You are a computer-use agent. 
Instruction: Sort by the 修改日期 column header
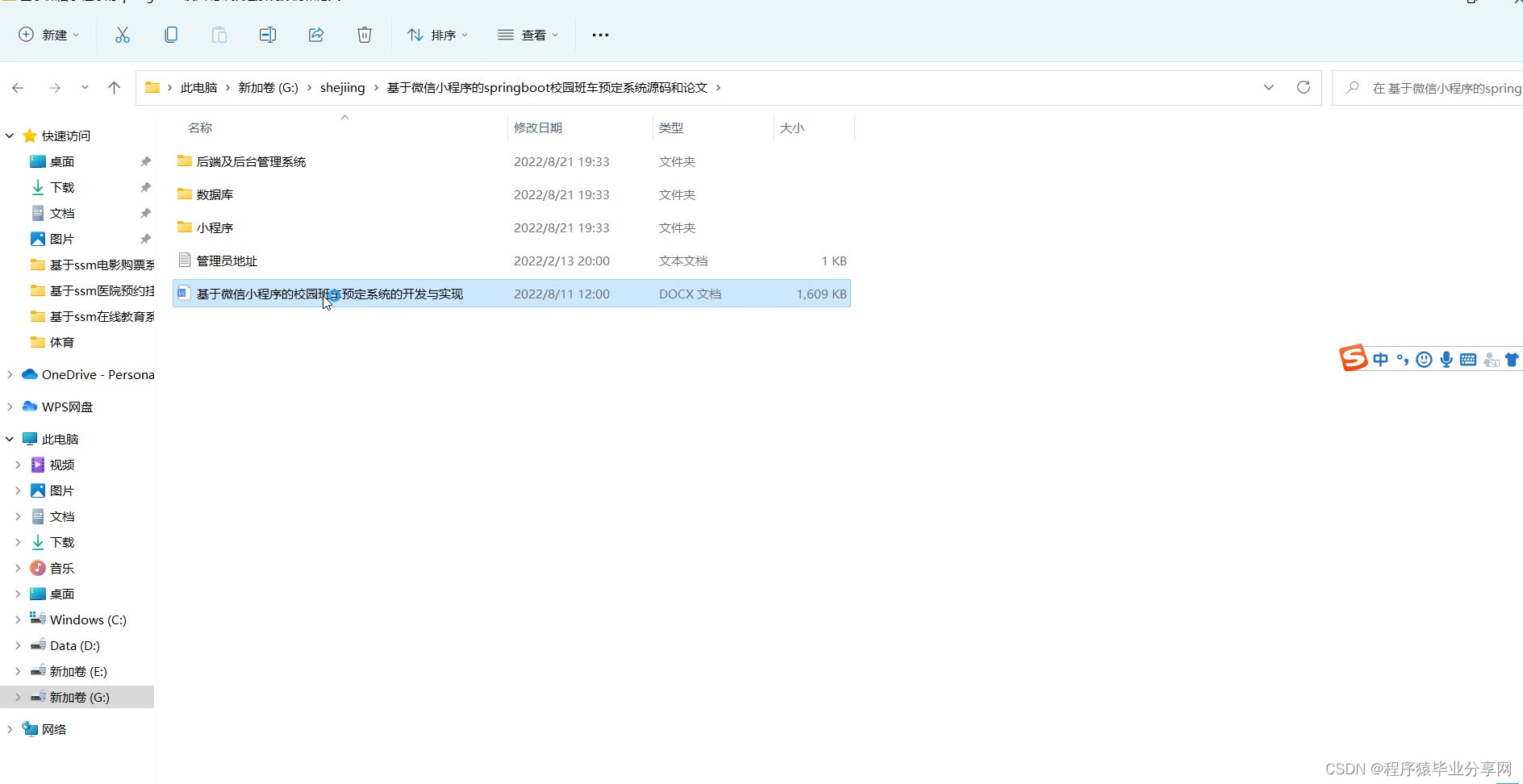tap(538, 127)
